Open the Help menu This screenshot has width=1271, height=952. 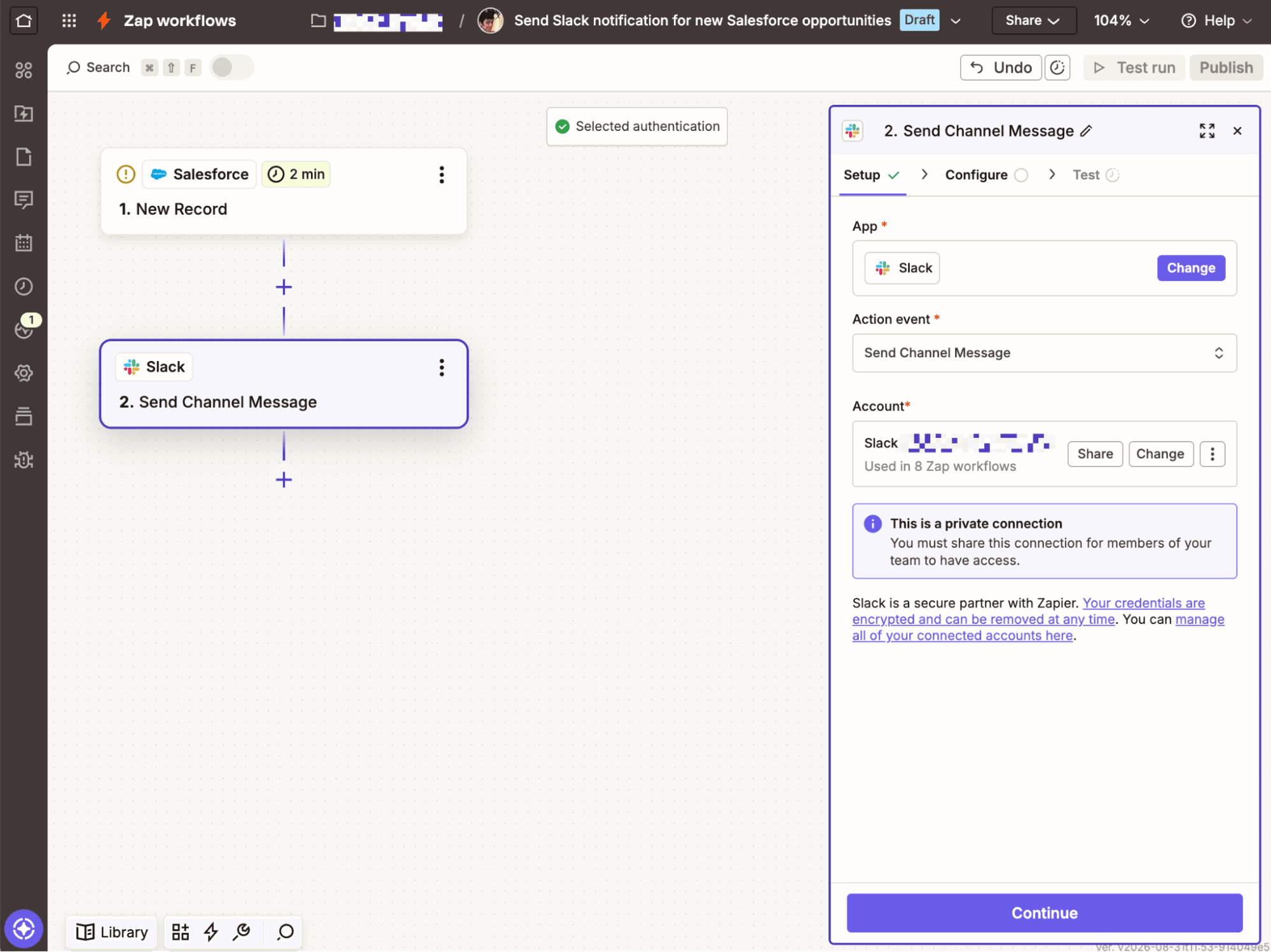coord(1216,20)
